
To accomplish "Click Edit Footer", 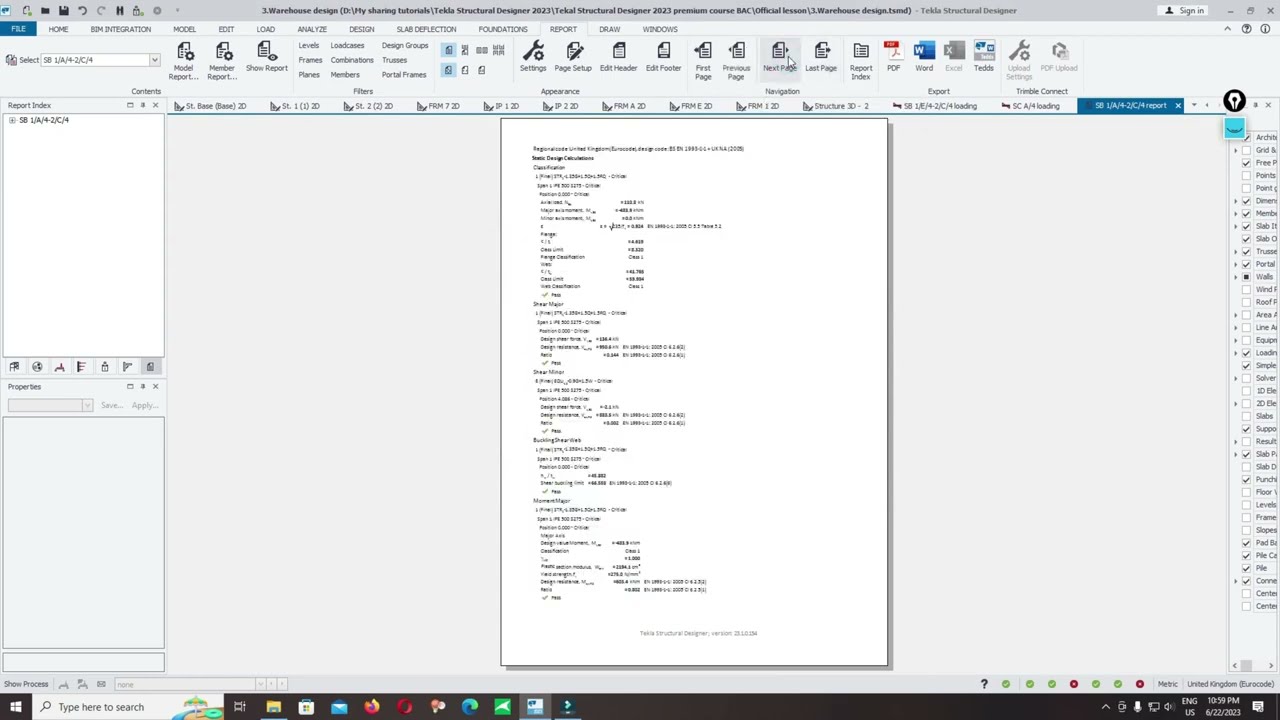I will point(663,57).
